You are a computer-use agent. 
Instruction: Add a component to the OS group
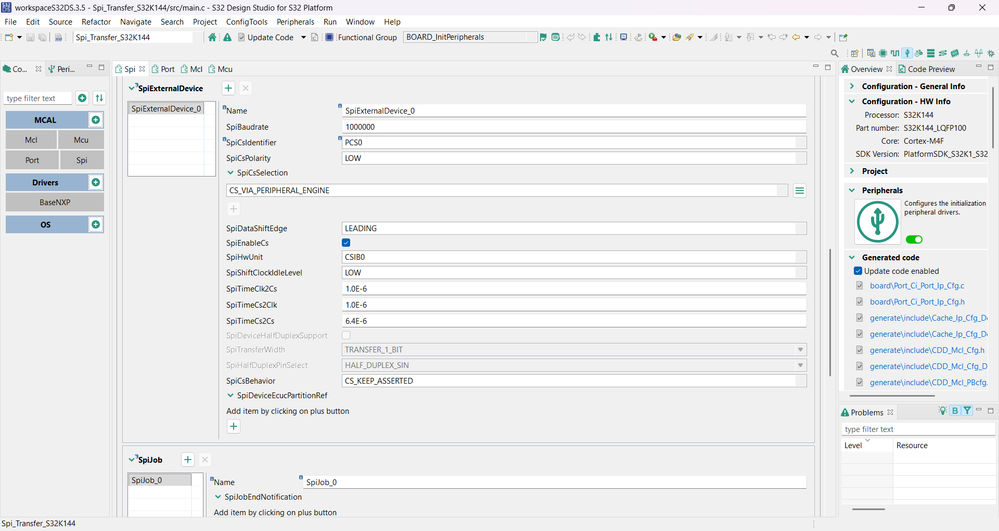pyautogui.click(x=96, y=224)
